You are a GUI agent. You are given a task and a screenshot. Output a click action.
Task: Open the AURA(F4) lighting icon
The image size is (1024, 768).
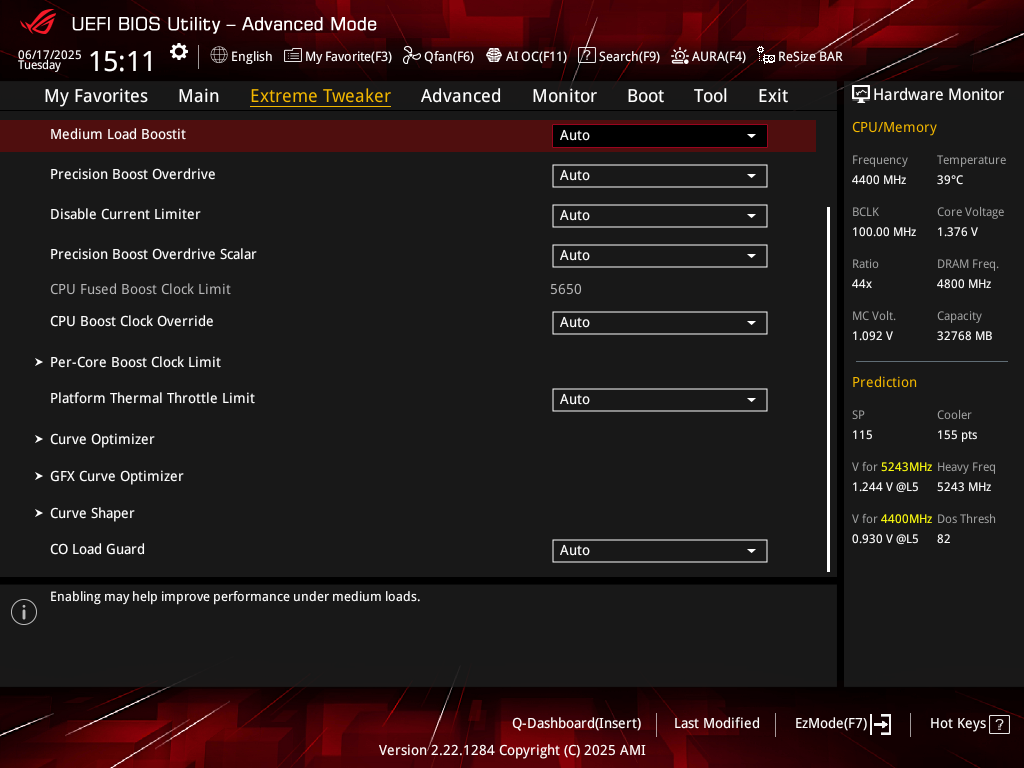tap(680, 56)
